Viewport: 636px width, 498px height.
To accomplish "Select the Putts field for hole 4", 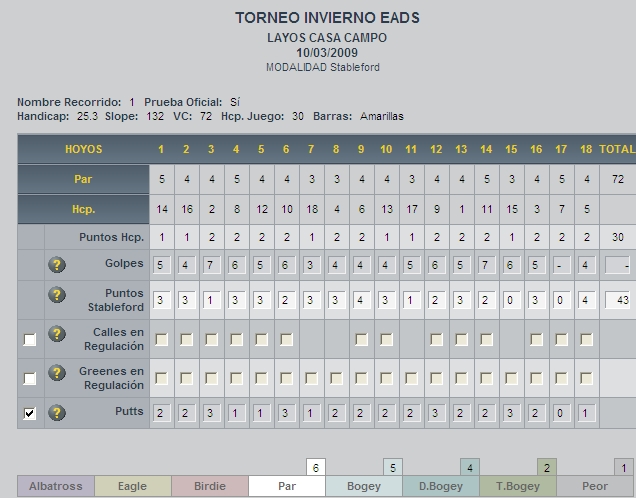I will pos(237,413).
